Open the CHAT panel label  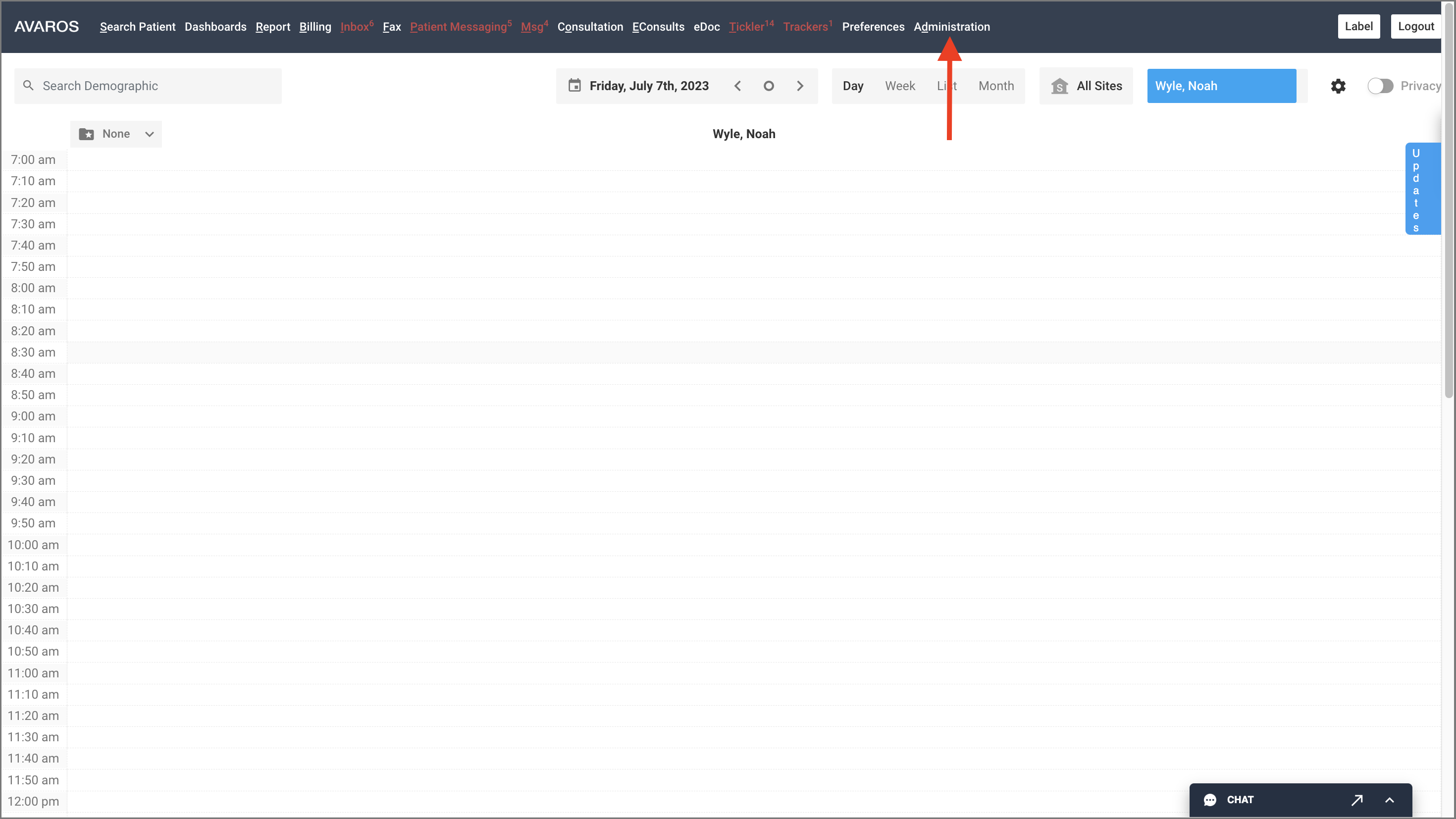pos(1240,800)
